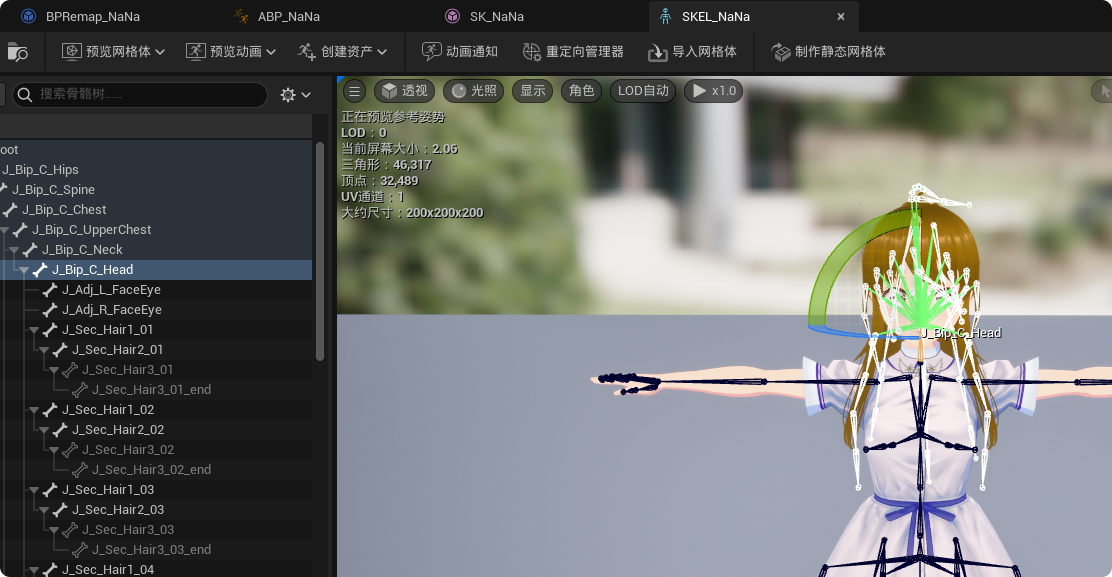Select the J_Bip_C_Hips bone

coord(40,169)
